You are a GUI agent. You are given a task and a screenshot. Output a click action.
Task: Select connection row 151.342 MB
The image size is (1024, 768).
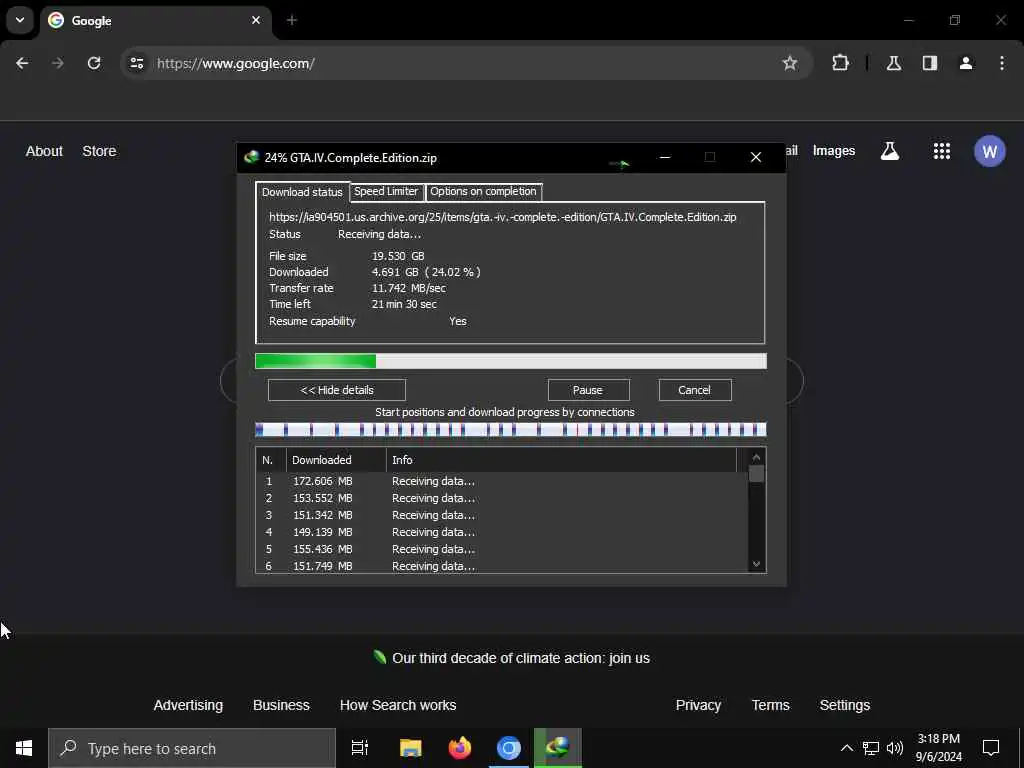[x=502, y=515]
